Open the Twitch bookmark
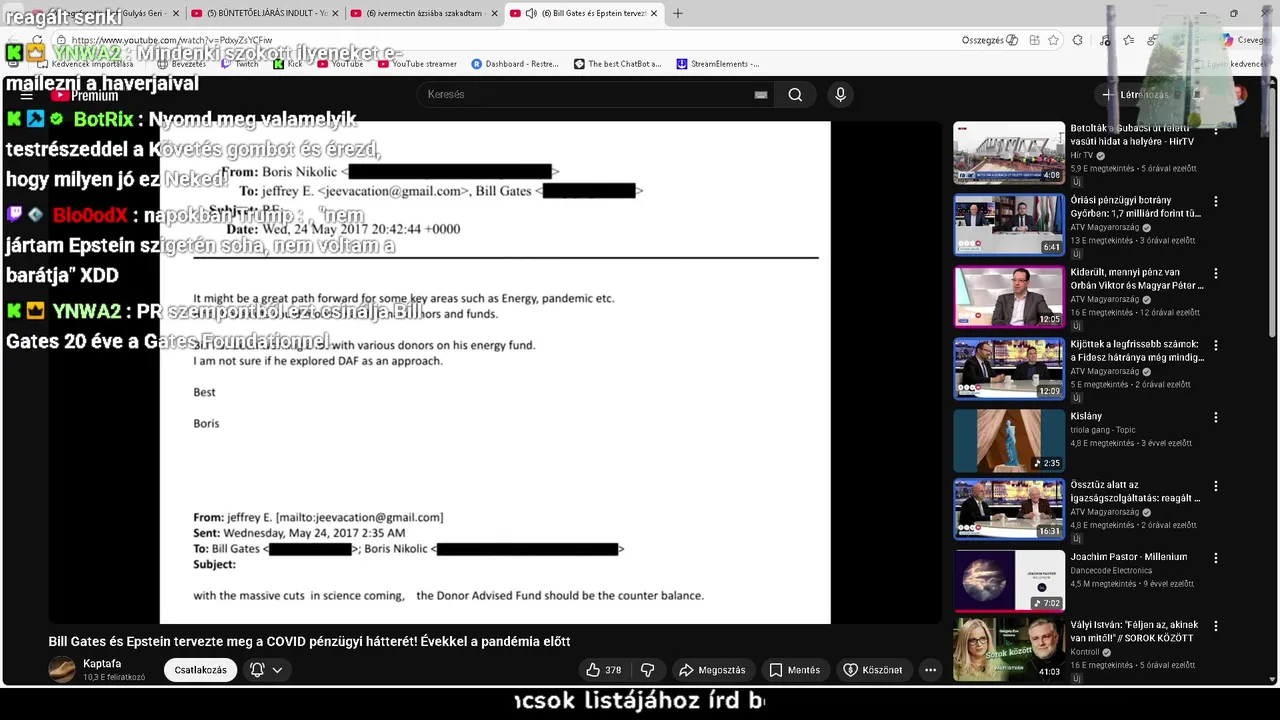This screenshot has height=720, width=1280. tap(239, 64)
